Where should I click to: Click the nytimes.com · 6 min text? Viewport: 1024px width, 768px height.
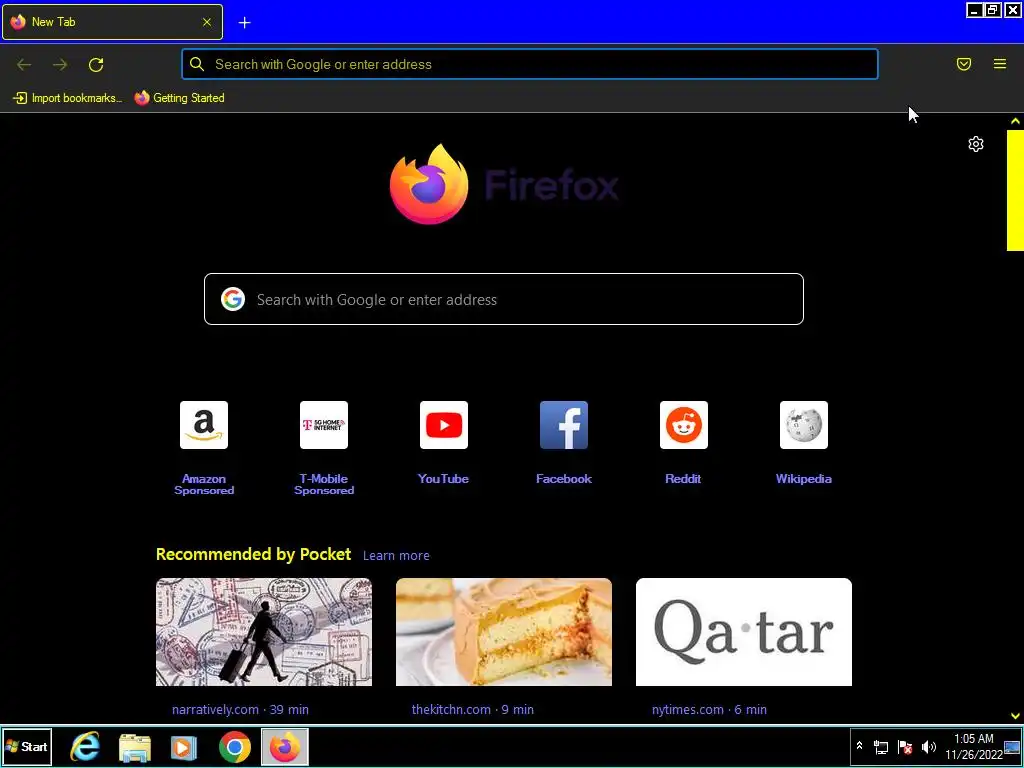(709, 710)
